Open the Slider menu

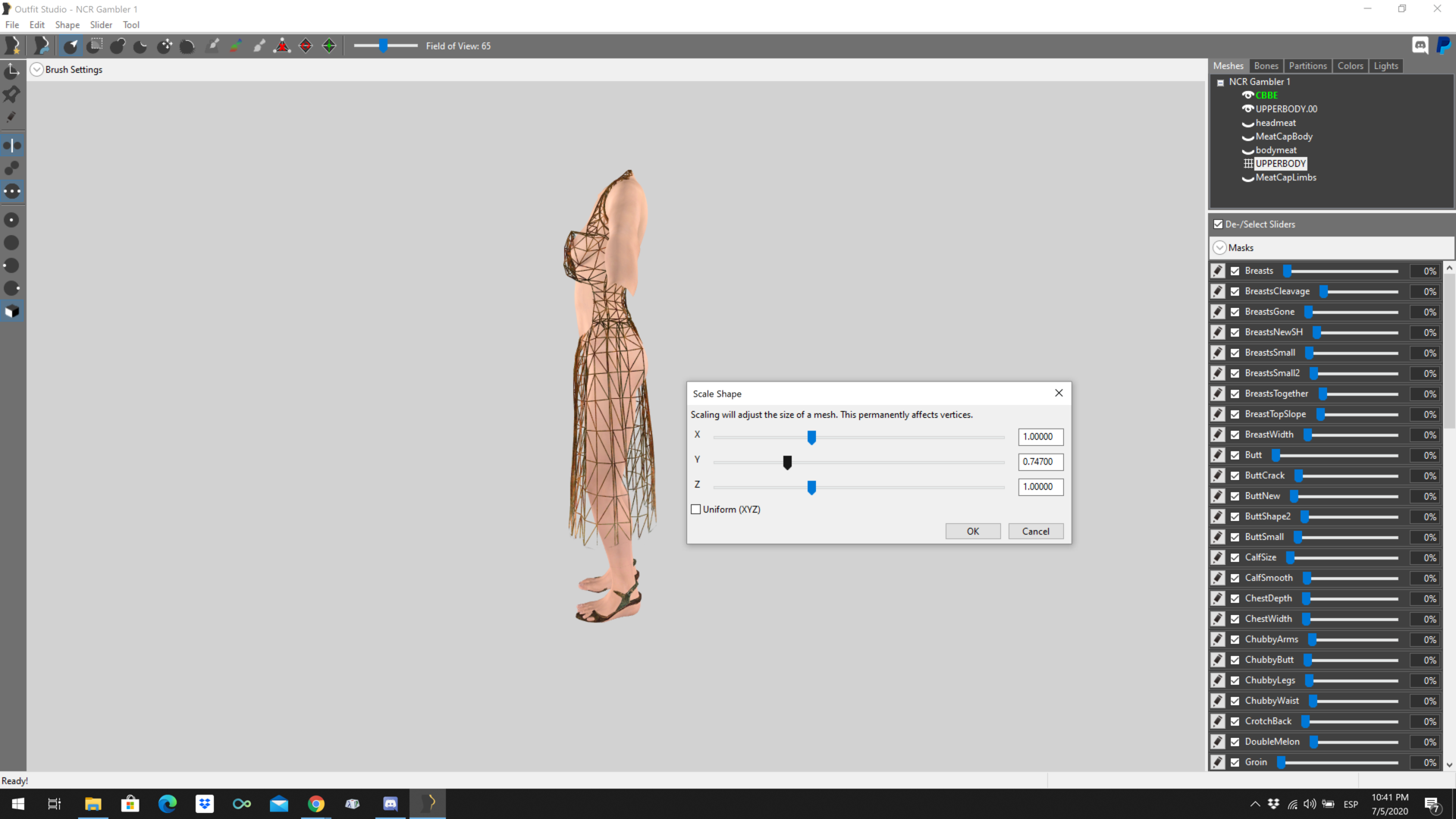click(x=101, y=25)
